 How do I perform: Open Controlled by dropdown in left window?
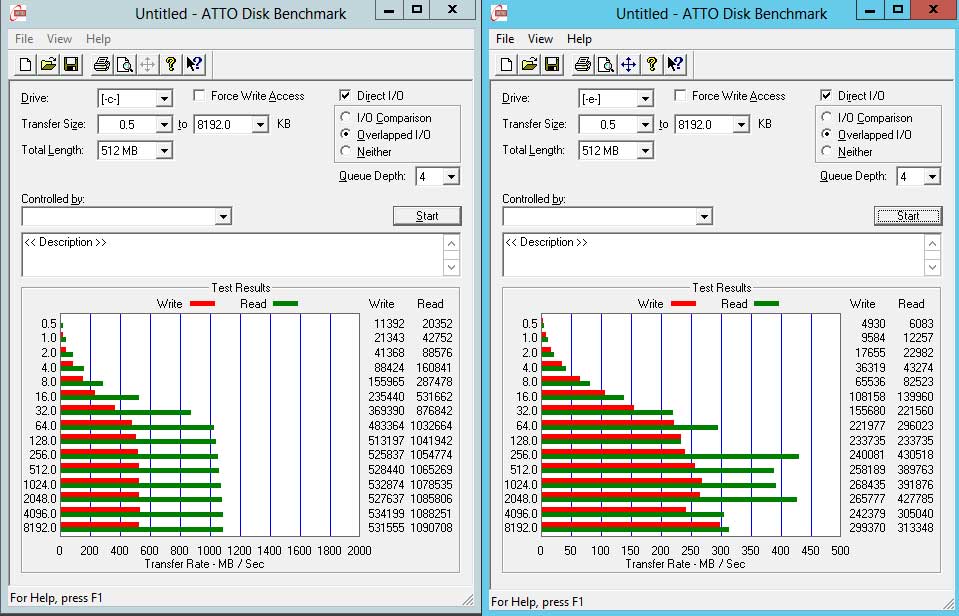[x=223, y=217]
